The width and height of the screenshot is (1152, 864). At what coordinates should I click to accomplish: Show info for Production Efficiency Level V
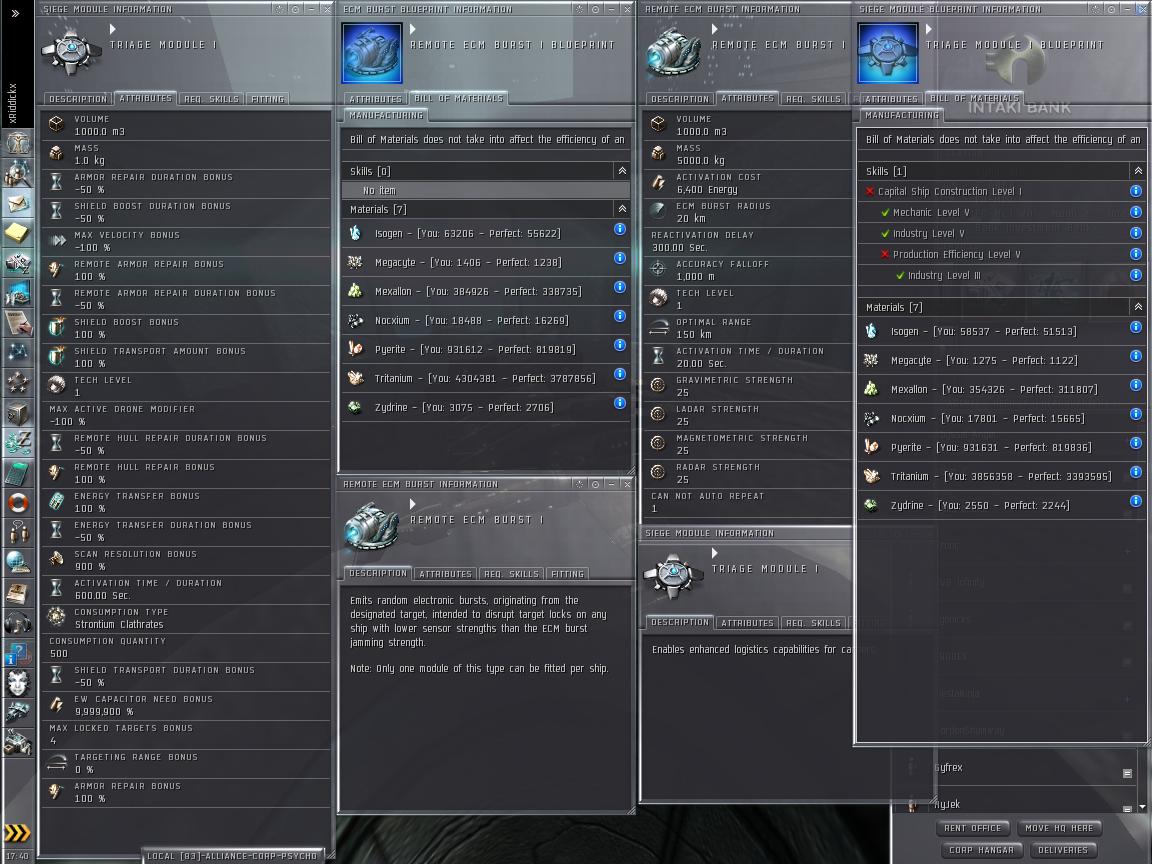tap(1136, 253)
